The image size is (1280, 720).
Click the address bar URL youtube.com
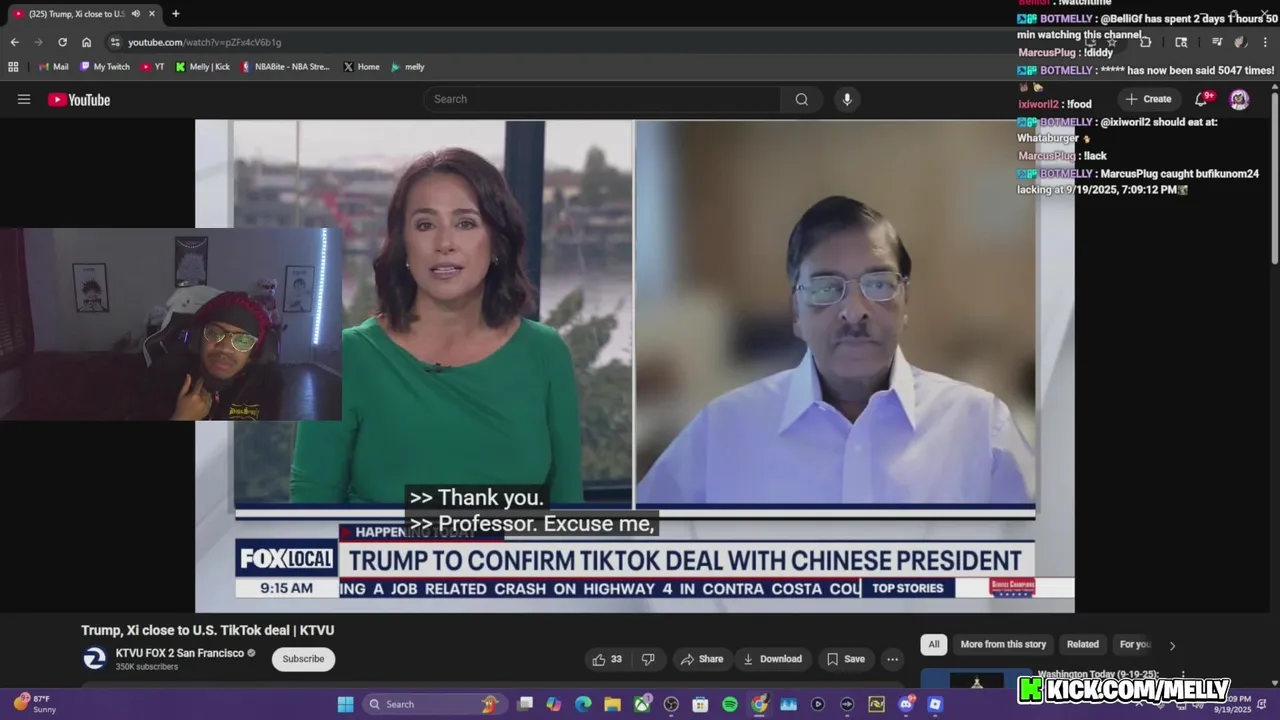coord(204,42)
